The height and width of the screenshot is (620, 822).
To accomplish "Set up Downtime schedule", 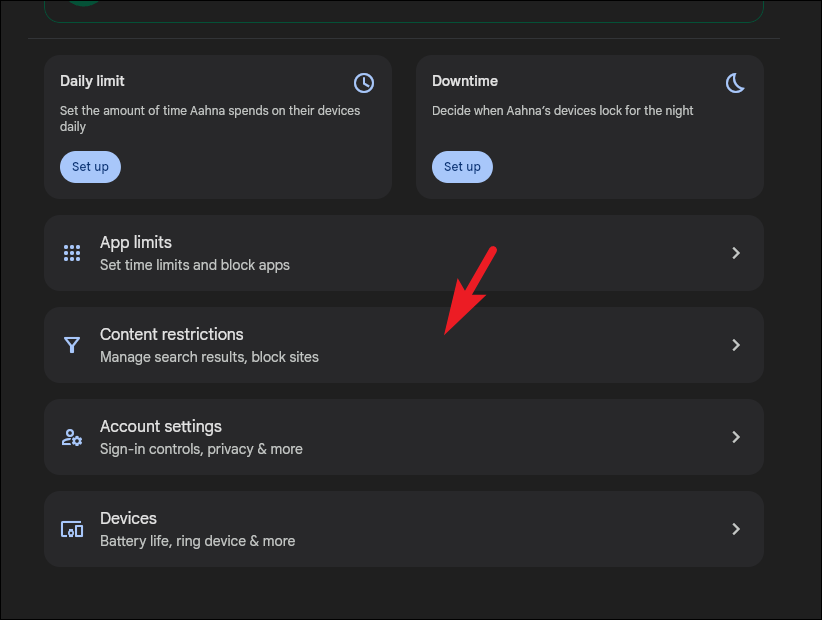I will click(462, 167).
